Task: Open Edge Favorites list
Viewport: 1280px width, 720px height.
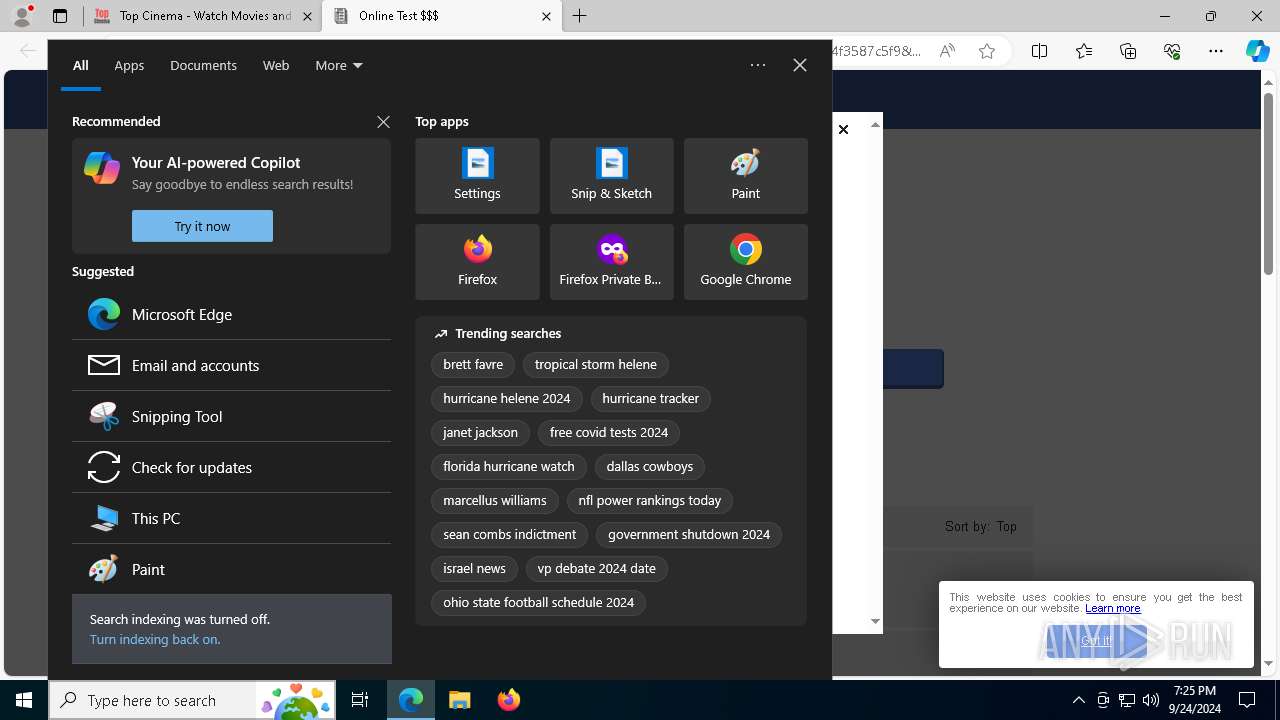Action: (x=1084, y=51)
